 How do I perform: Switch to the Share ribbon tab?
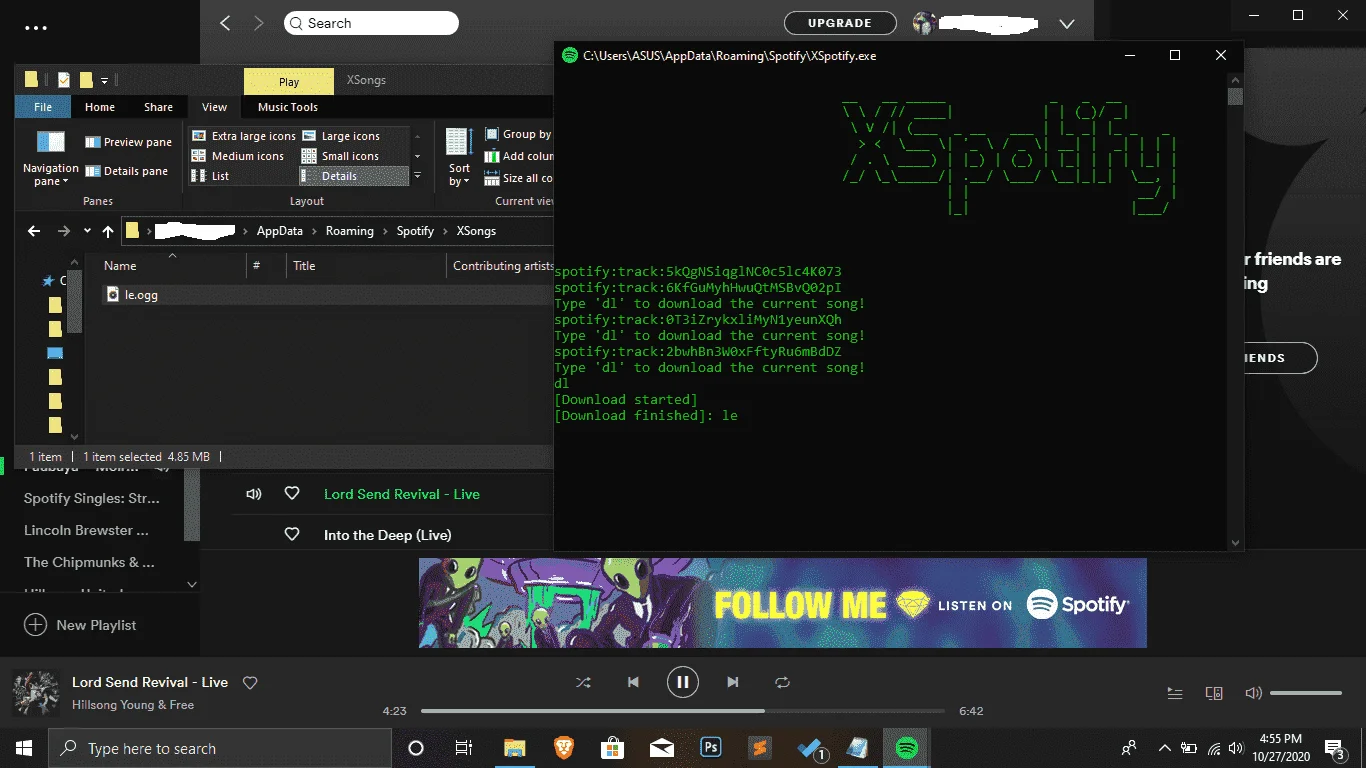pos(158,107)
